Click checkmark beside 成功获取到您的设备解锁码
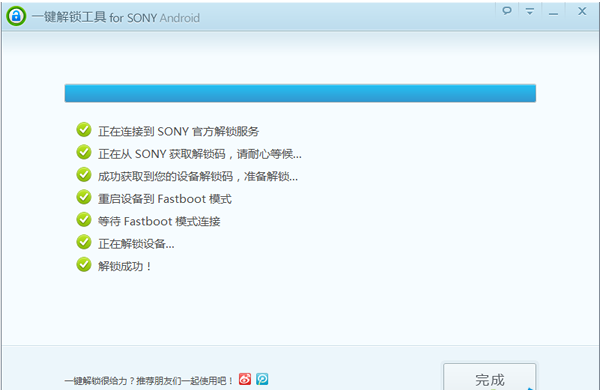The height and width of the screenshot is (390, 602). 84,174
